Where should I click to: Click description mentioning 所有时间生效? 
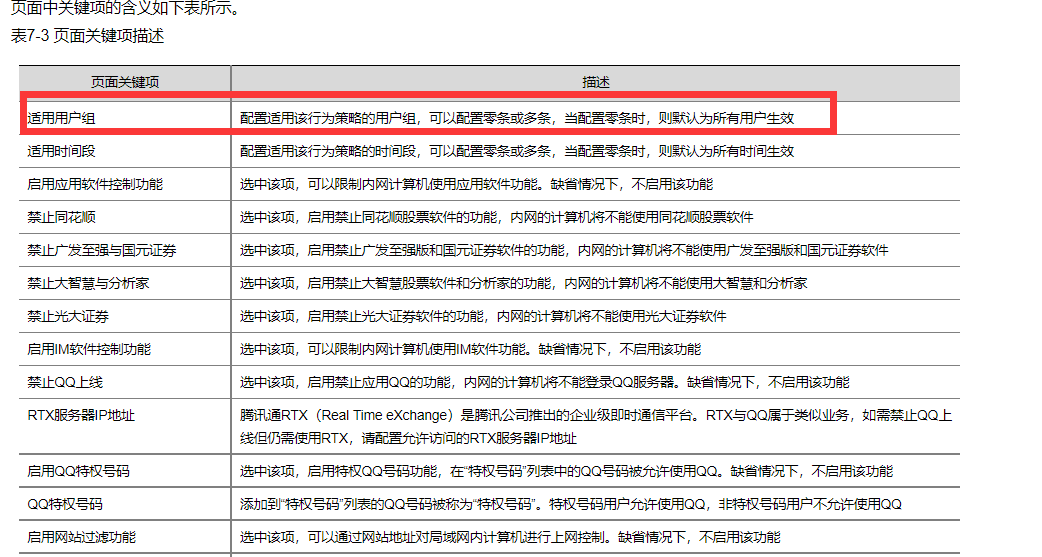coord(517,152)
